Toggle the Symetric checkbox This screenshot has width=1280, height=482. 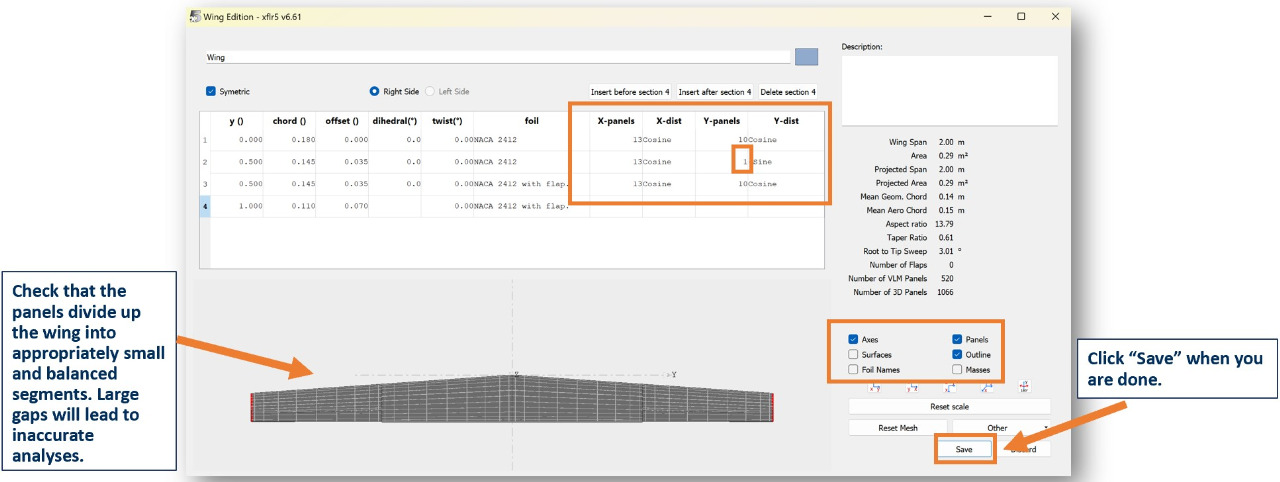[211, 91]
